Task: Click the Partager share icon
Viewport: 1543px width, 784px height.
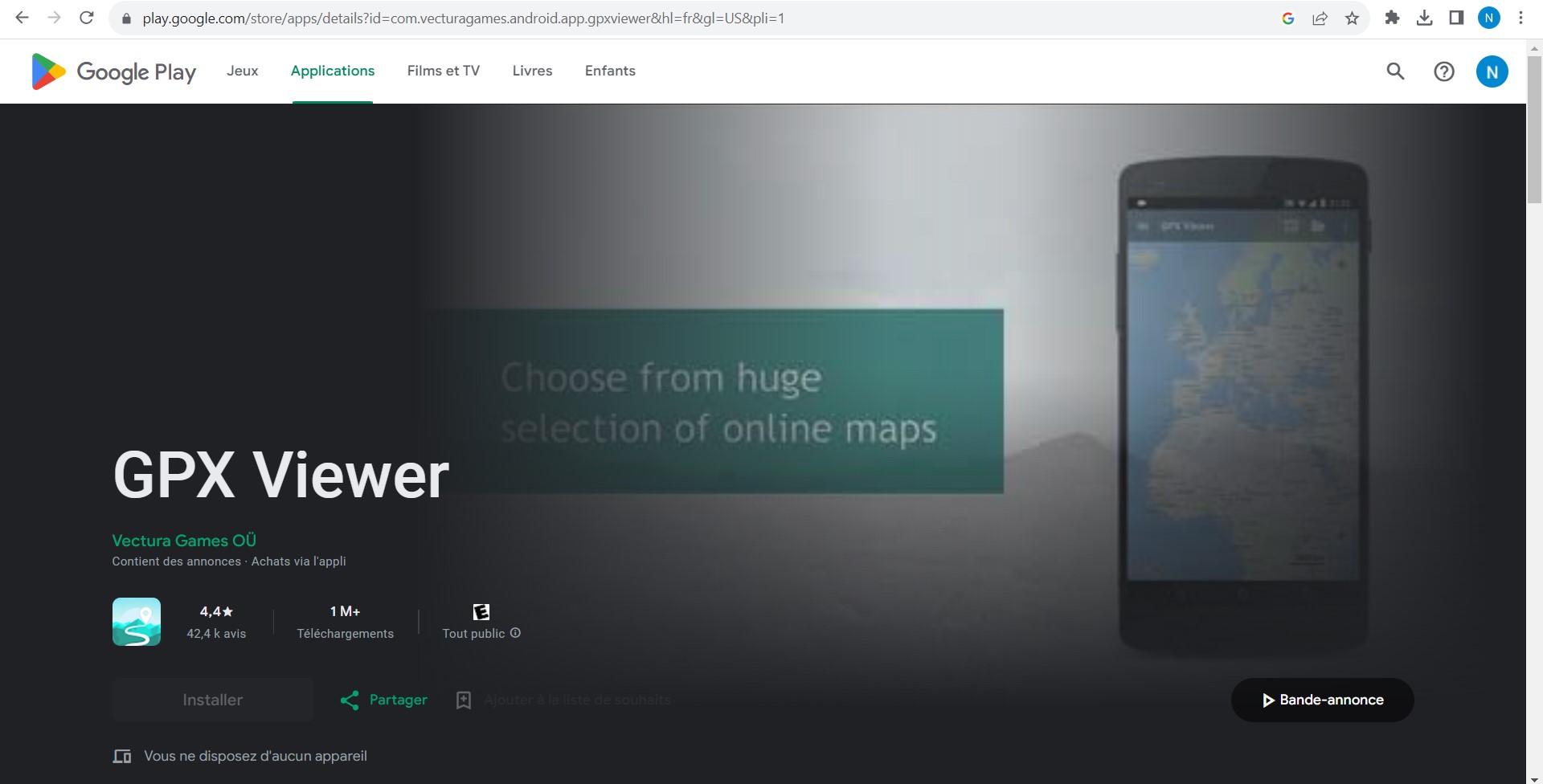Action: 350,700
